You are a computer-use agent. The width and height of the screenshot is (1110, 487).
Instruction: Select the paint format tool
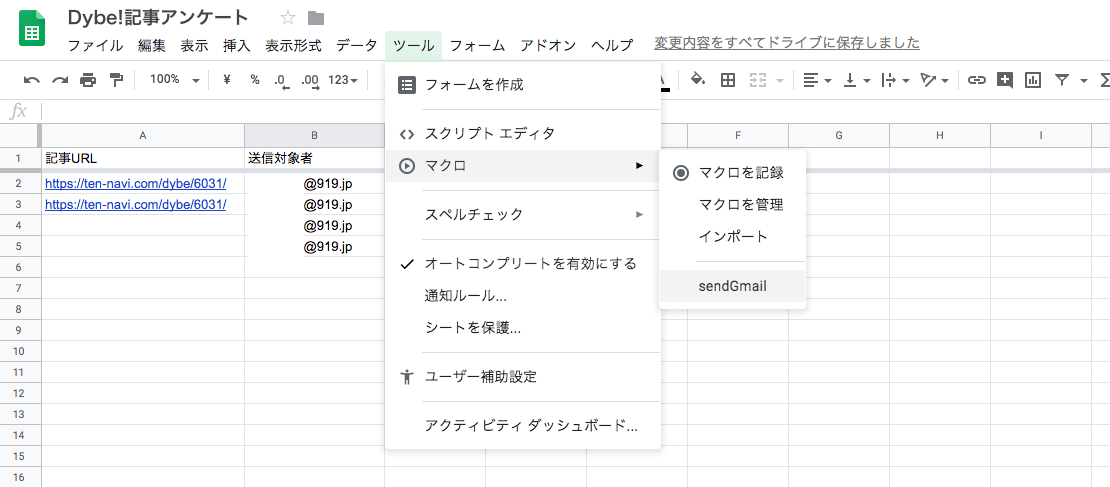point(116,80)
